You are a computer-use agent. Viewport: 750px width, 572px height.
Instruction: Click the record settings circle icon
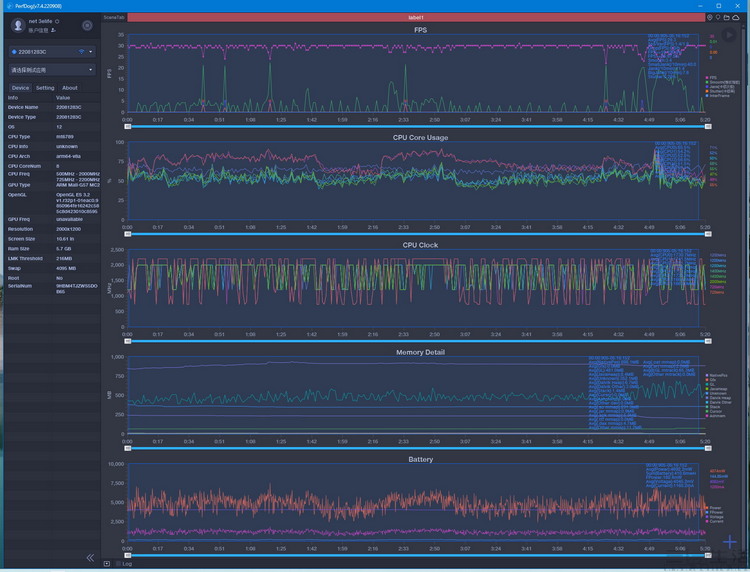pos(87,25)
